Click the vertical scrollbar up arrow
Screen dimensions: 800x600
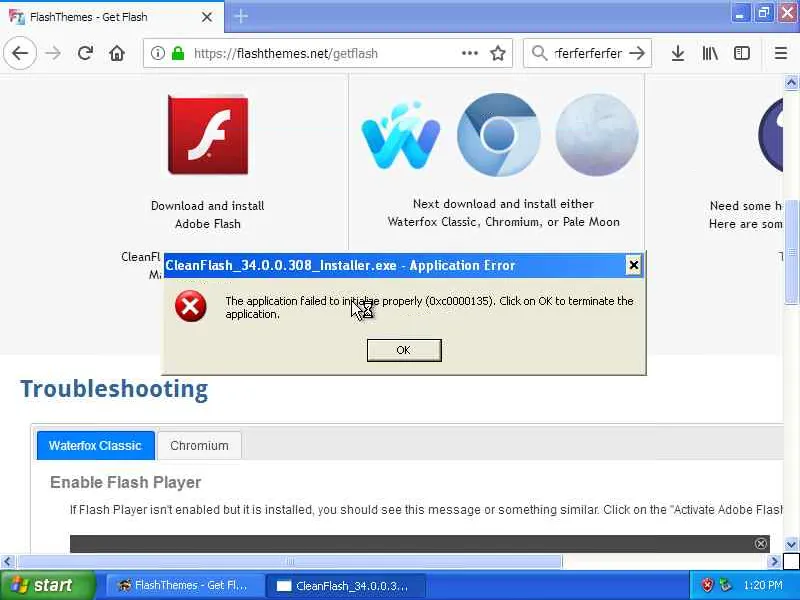click(791, 82)
